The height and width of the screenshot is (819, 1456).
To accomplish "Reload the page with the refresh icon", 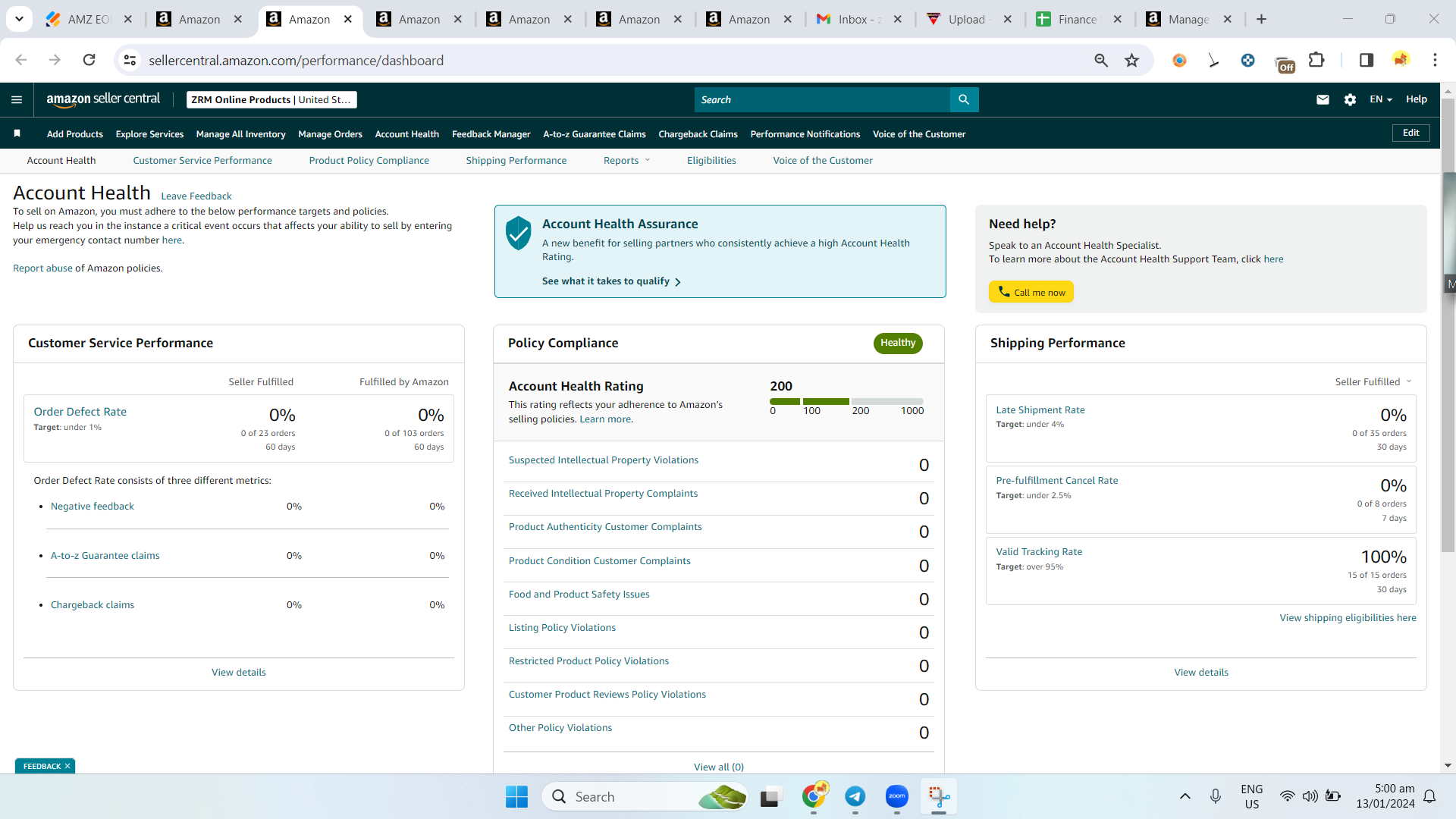I will [89, 60].
